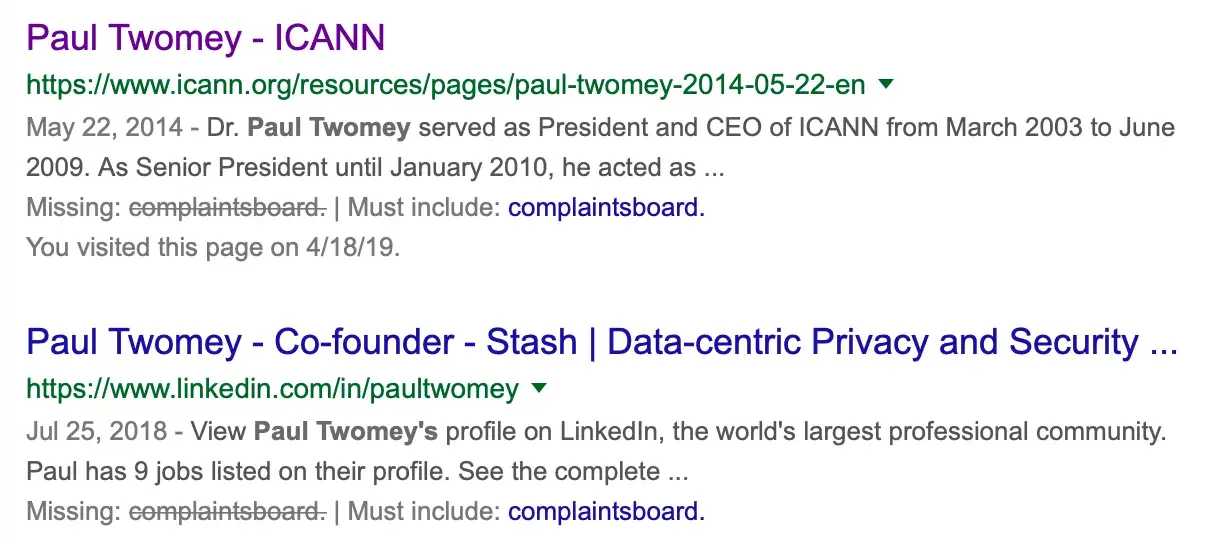Click bold 'Paul Twomey's' in LinkedIn snippet
The height and width of the screenshot is (540, 1208).
coord(345,432)
